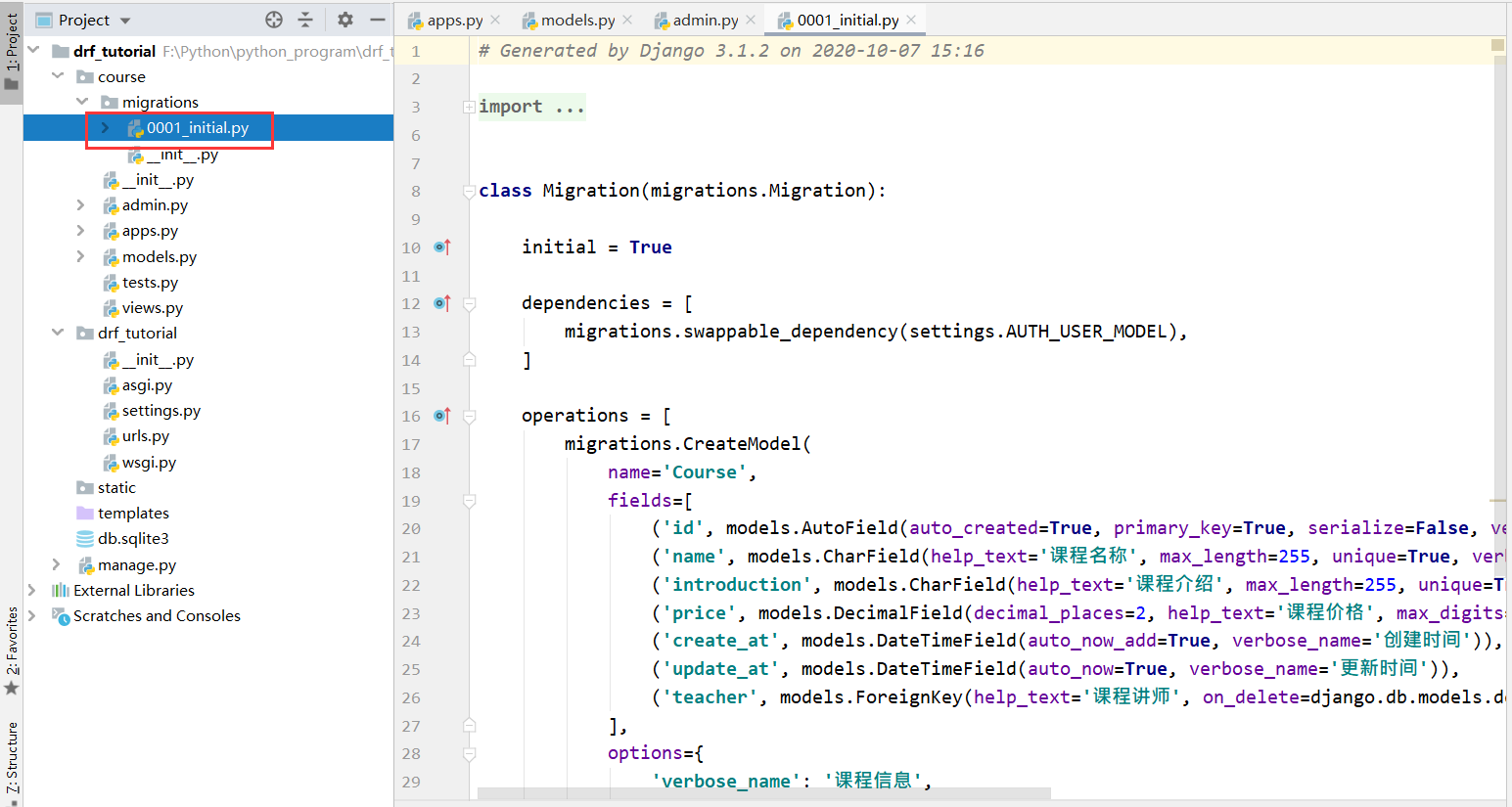Click the External Libraries icon
Screen dimensions: 1512x807
[61, 590]
